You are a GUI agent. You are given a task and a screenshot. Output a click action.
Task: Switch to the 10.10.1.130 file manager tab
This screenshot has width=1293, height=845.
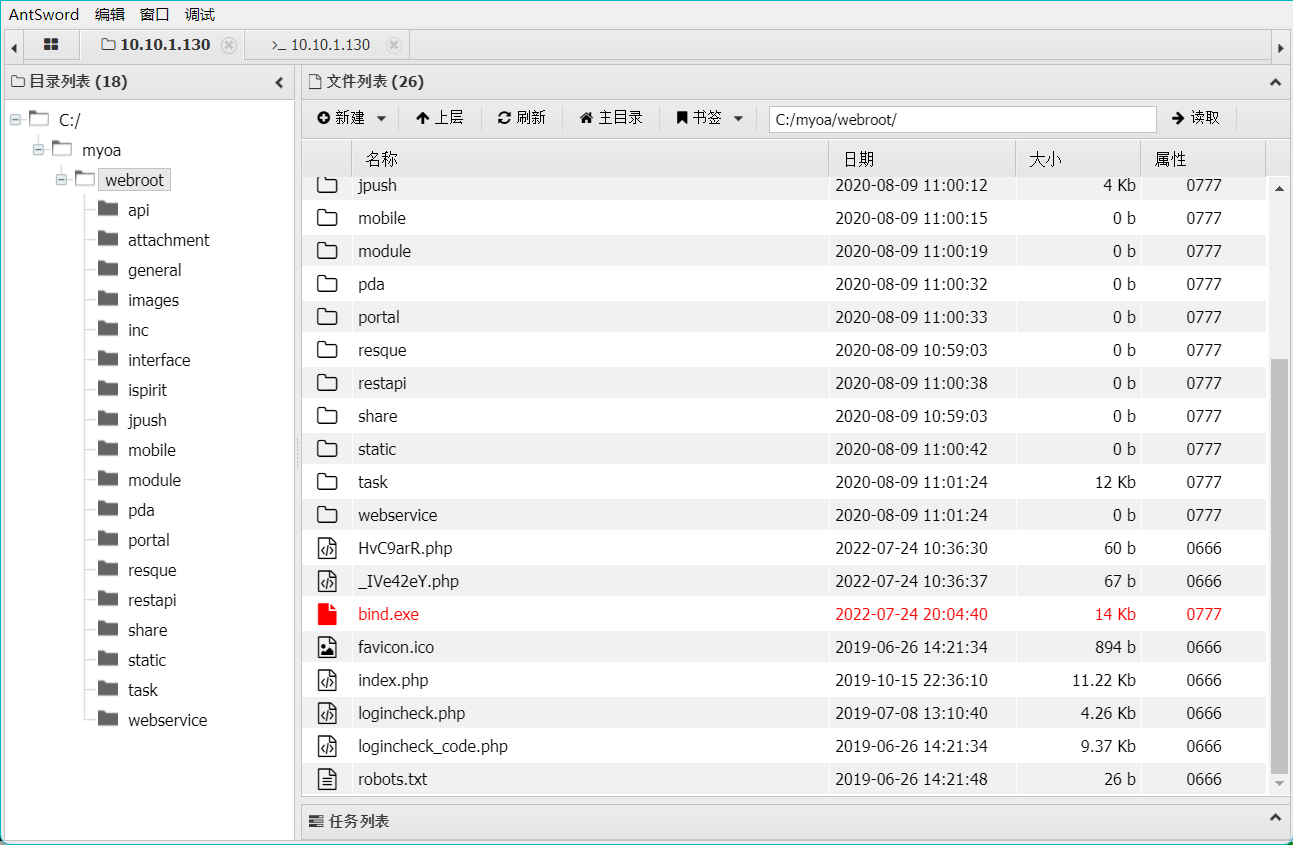click(x=156, y=45)
